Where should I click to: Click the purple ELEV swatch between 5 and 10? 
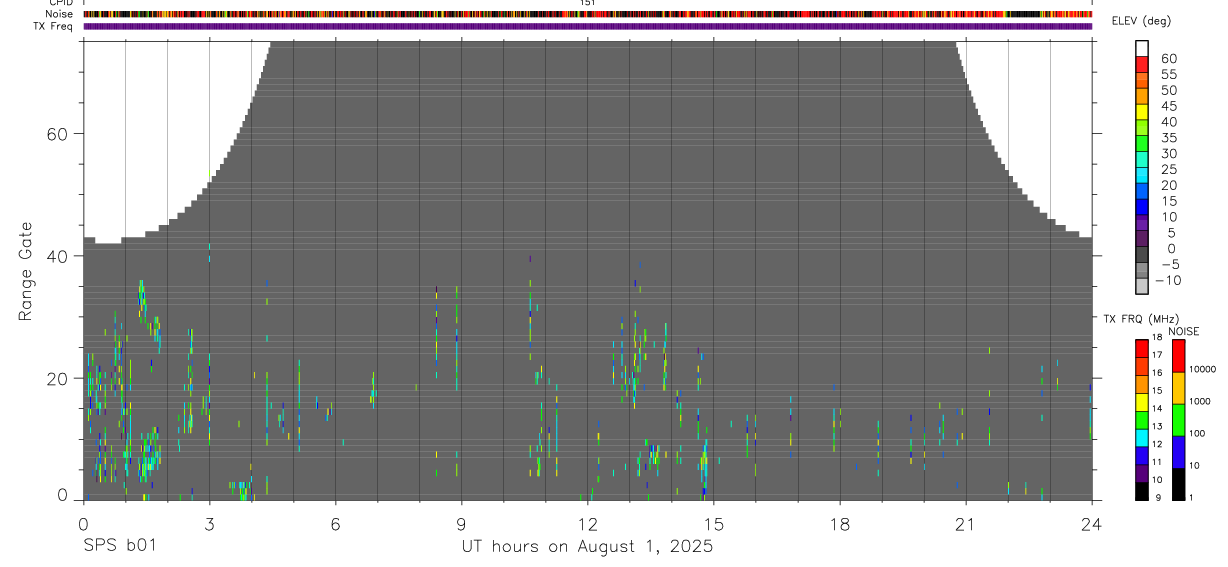point(1142,223)
